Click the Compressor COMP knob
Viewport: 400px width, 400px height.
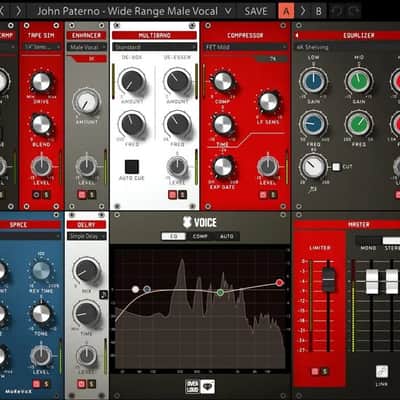(x=223, y=82)
